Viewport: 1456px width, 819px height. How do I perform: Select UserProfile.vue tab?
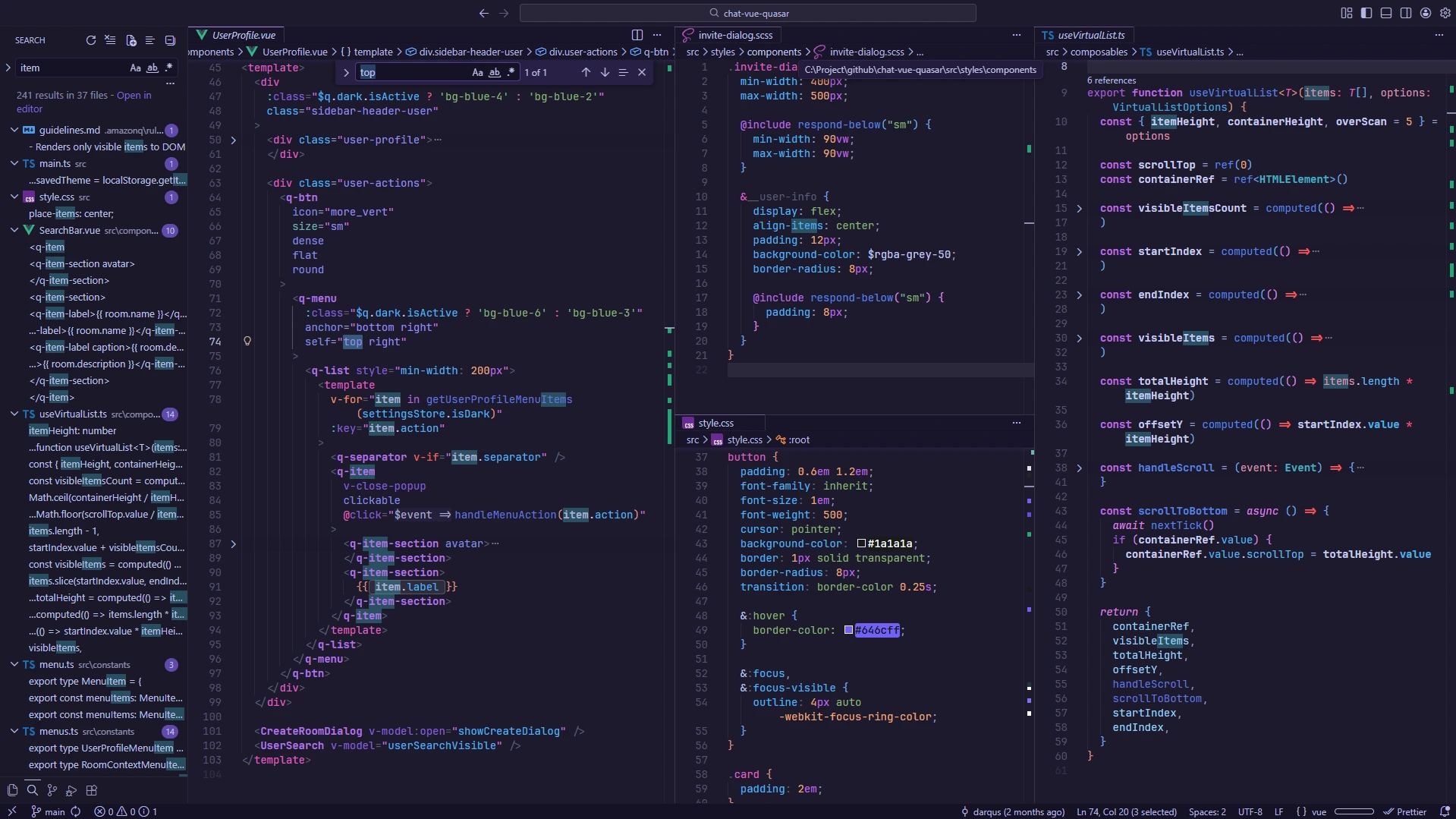(x=236, y=35)
